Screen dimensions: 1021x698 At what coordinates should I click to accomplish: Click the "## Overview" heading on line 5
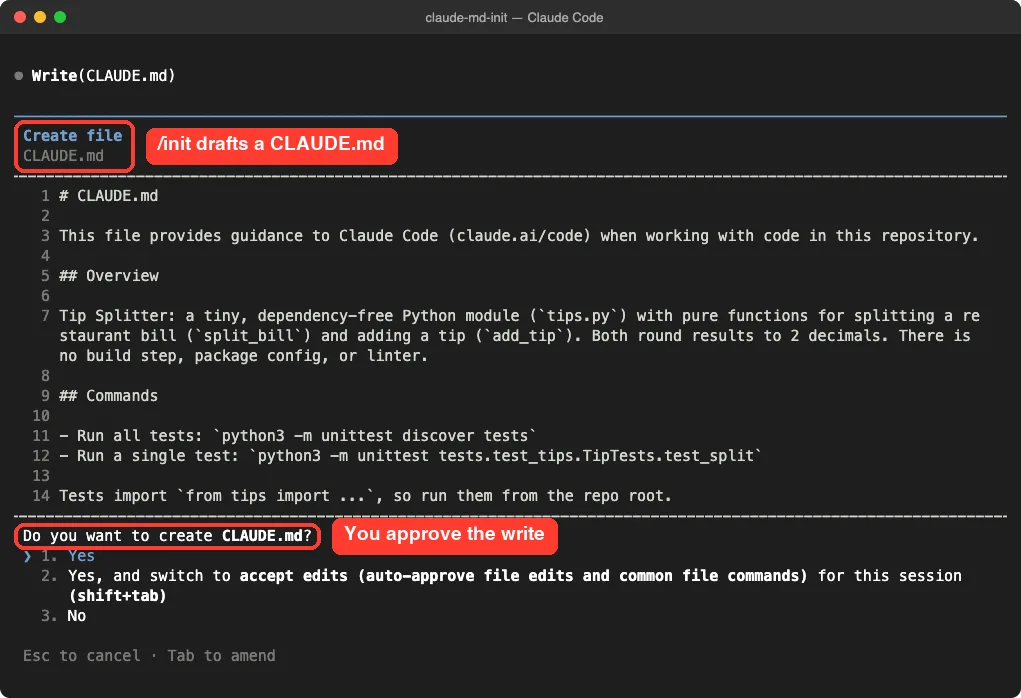click(109, 275)
